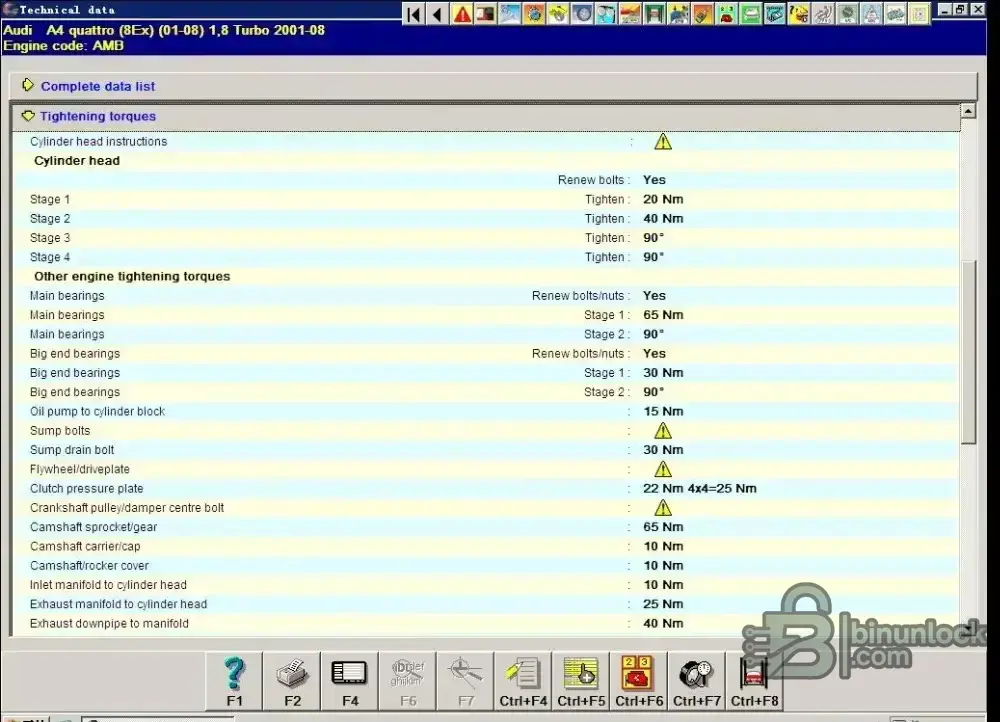This screenshot has height=722, width=1000.
Task: Click the 15 Nm oil pump value
Action: tap(663, 411)
